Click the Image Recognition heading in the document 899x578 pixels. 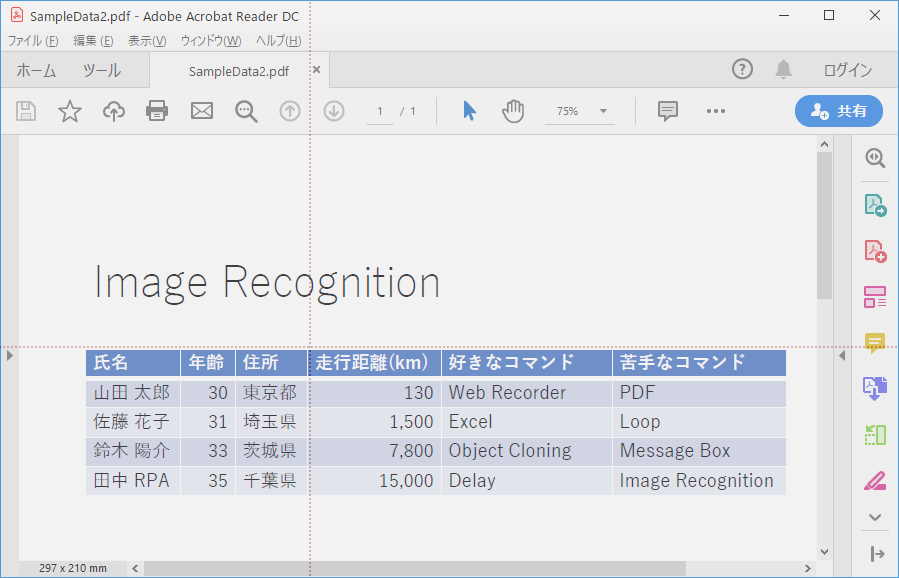click(x=267, y=283)
